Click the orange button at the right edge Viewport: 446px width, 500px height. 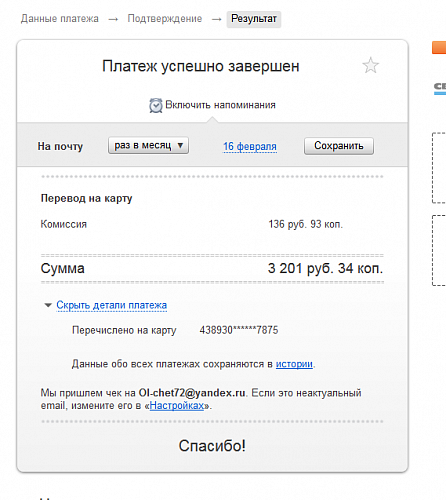[439, 48]
